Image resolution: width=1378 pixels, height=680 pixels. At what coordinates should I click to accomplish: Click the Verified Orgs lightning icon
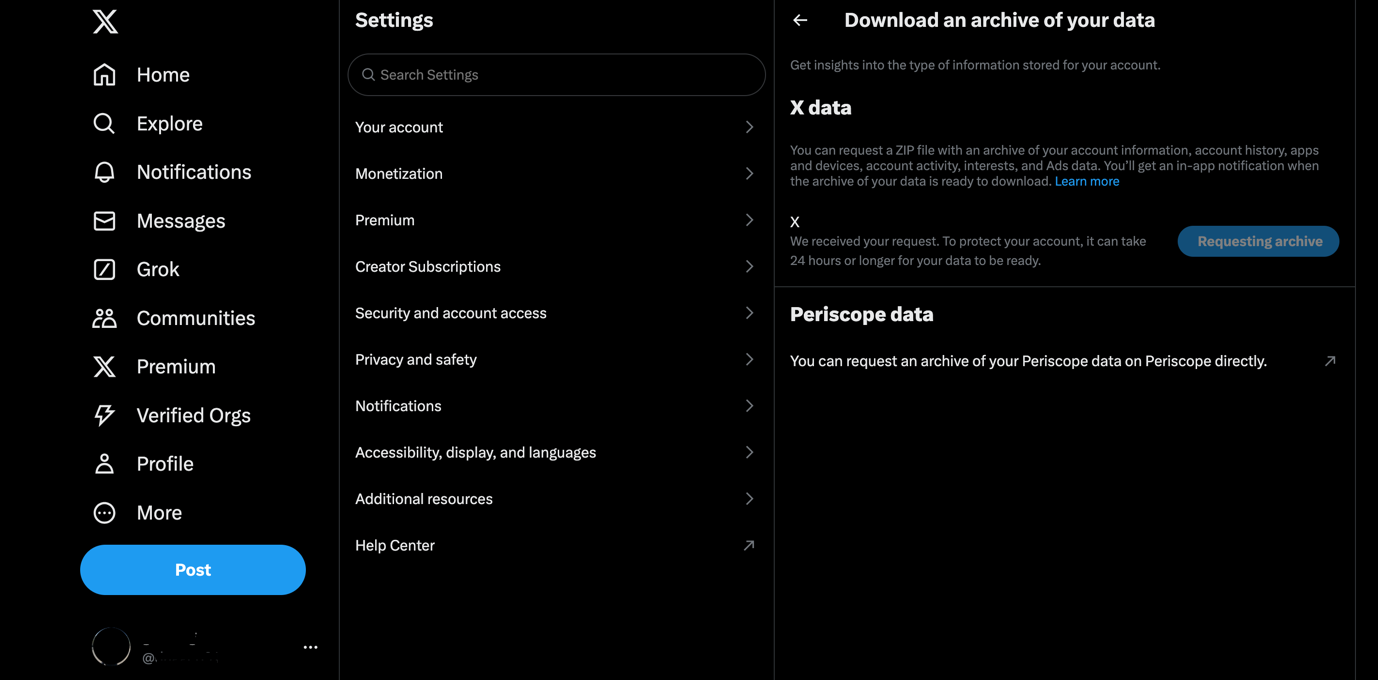(x=104, y=415)
